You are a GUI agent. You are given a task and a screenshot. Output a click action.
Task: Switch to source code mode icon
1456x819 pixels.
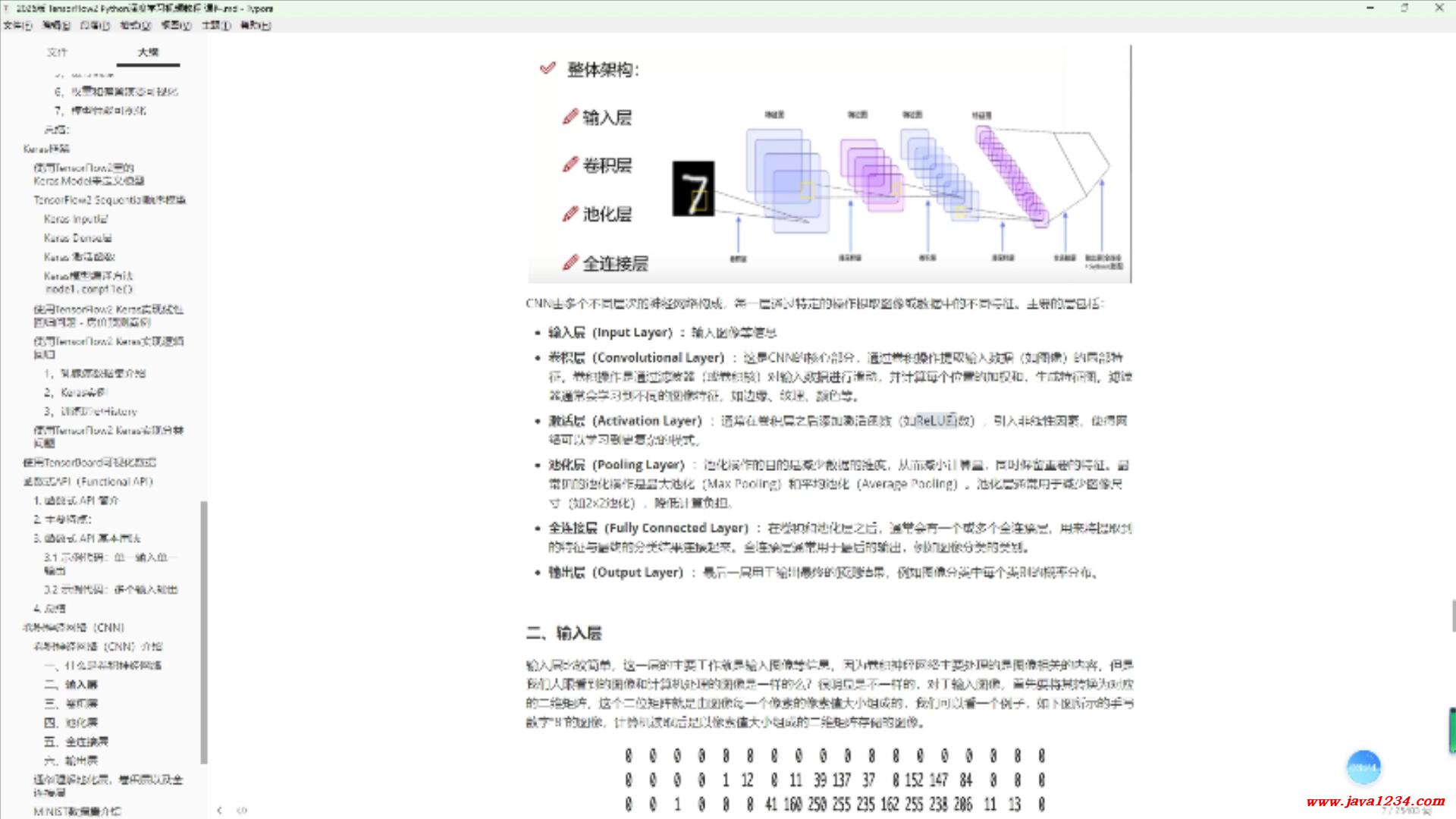(242, 810)
